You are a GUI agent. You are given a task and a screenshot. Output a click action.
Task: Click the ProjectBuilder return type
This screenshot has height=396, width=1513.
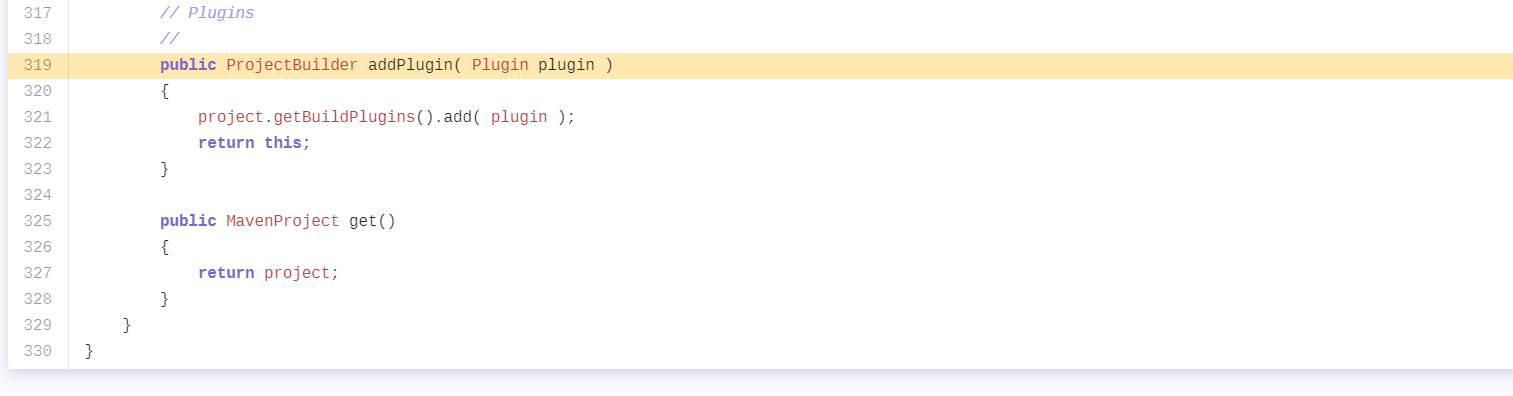click(292, 65)
